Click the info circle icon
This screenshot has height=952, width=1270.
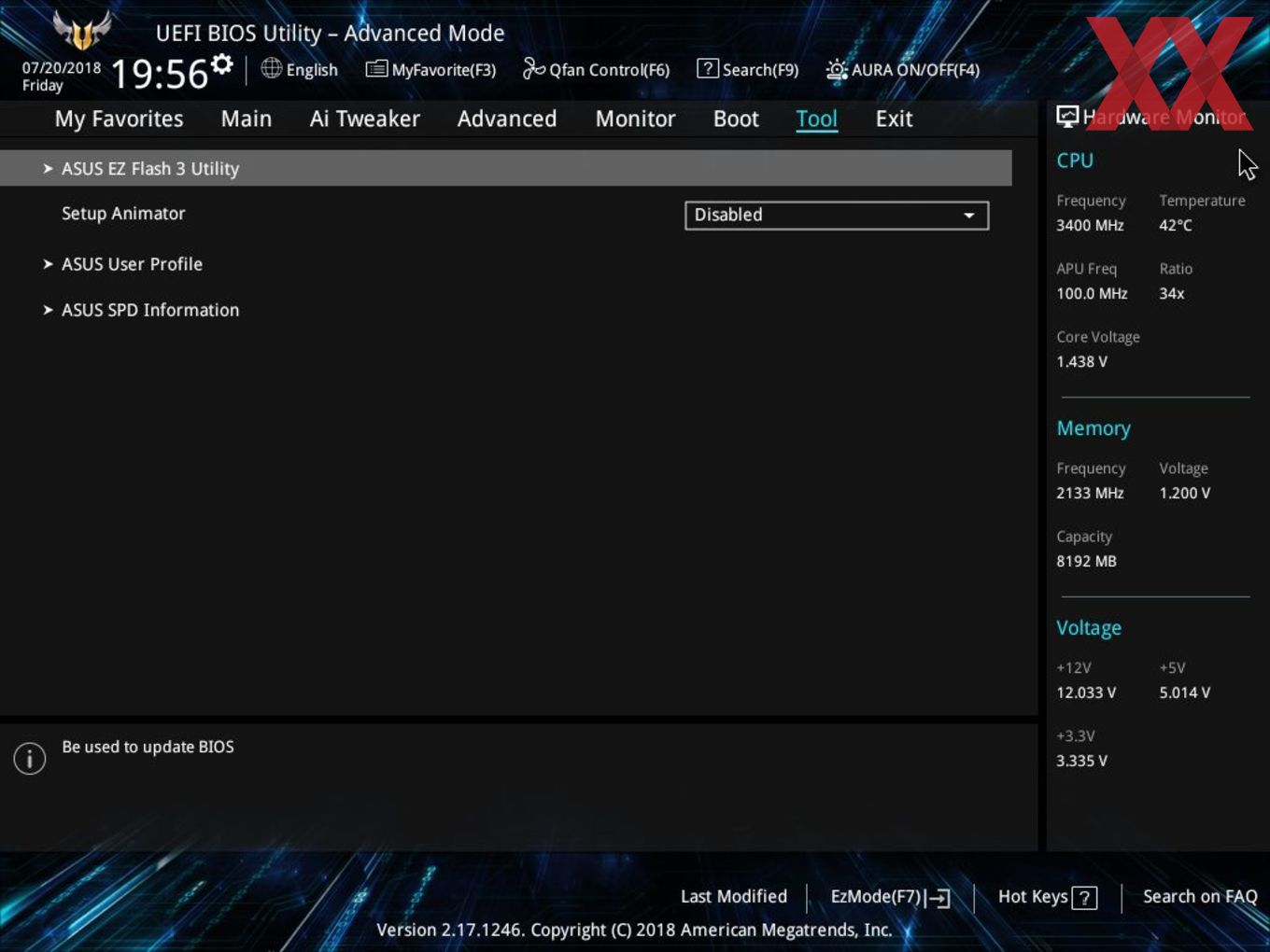[30, 758]
